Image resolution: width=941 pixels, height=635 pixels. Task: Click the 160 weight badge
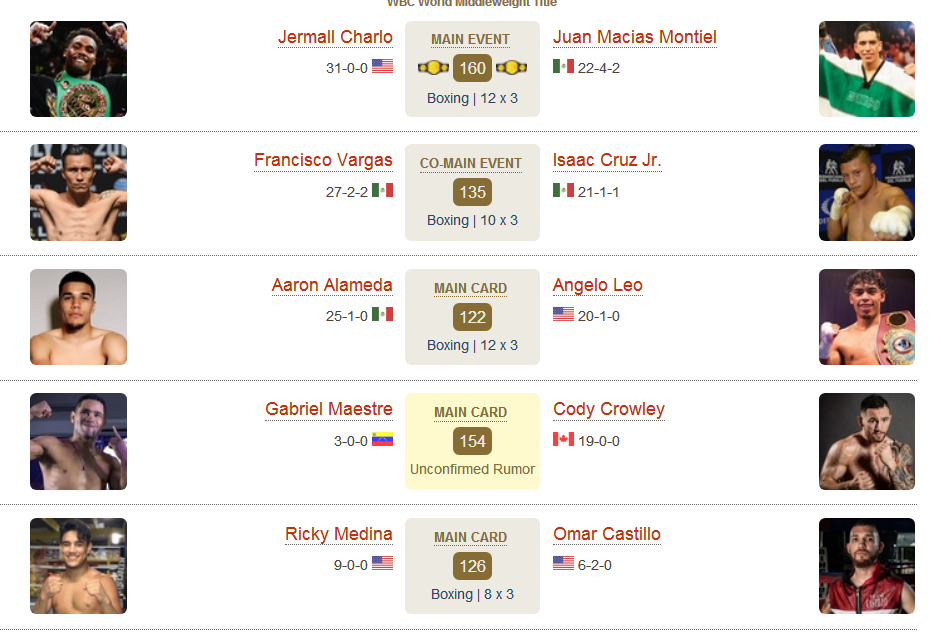(x=472, y=68)
